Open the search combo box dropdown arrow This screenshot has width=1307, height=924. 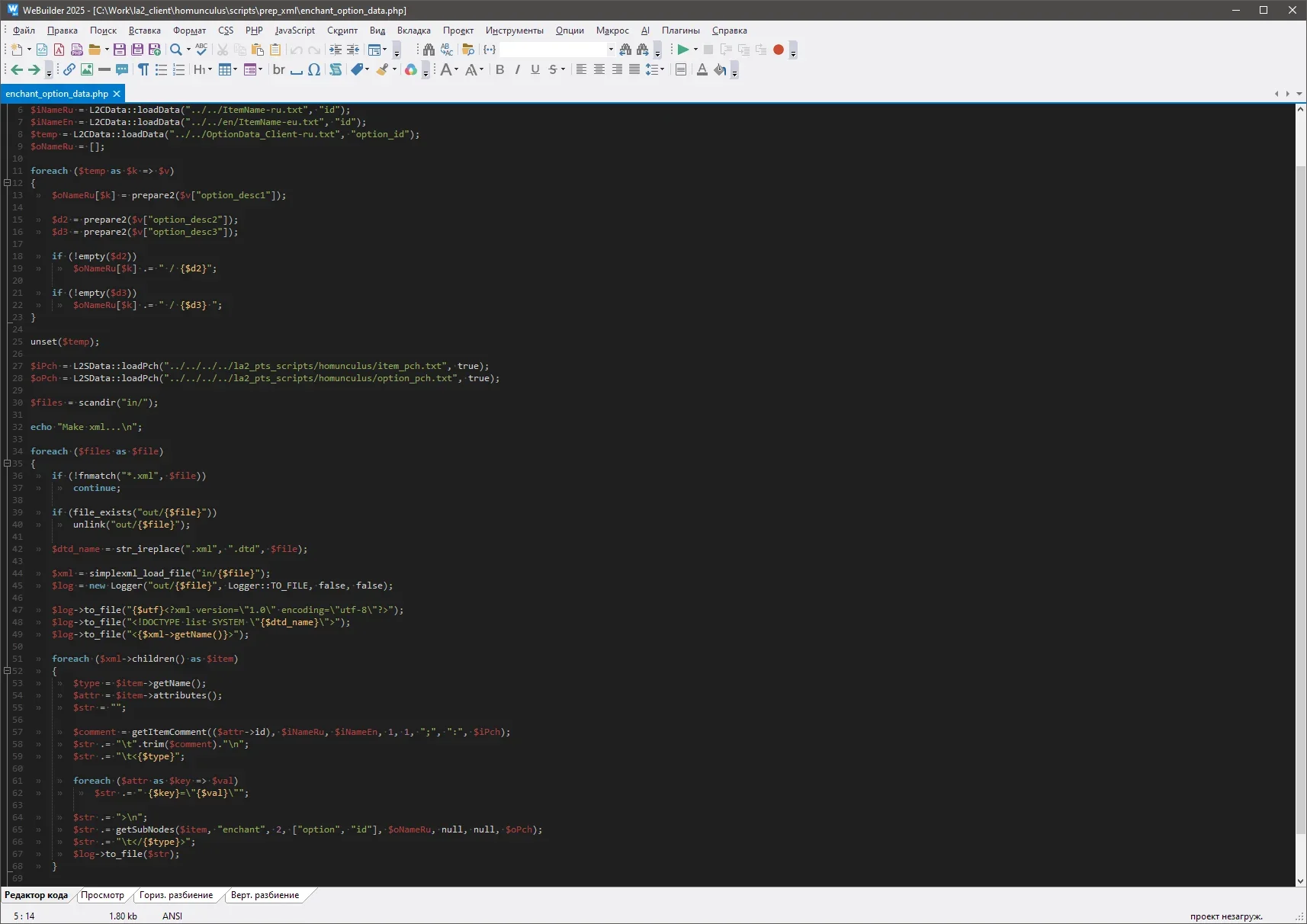[x=611, y=50]
